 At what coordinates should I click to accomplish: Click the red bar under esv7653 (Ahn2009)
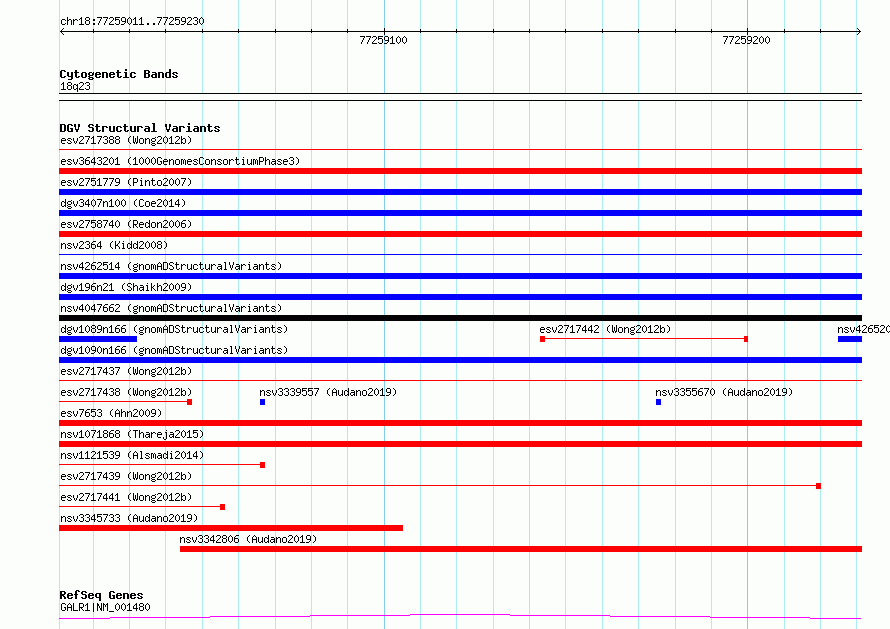[x=460, y=423]
